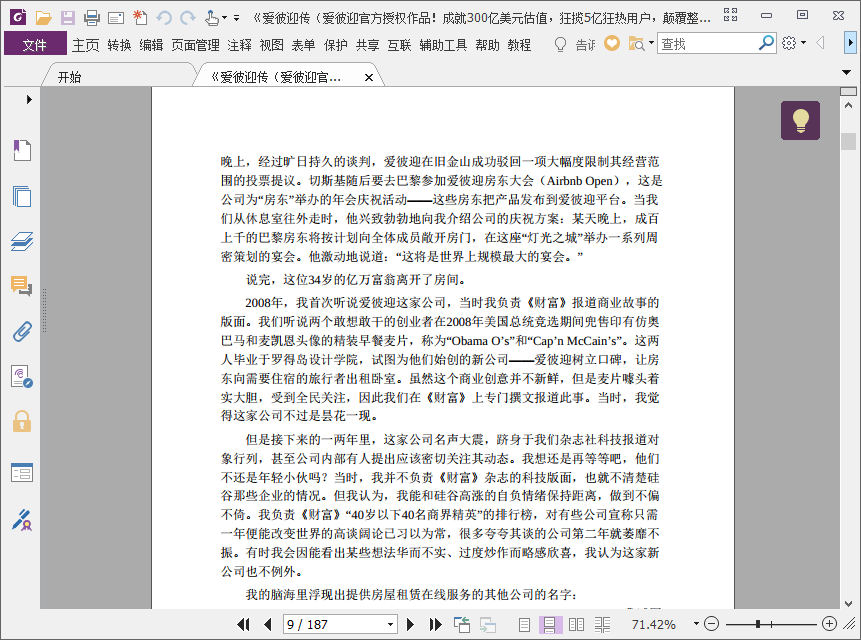Open the zoom percentage dropdown
This screenshot has width=861, height=640.
(x=696, y=624)
